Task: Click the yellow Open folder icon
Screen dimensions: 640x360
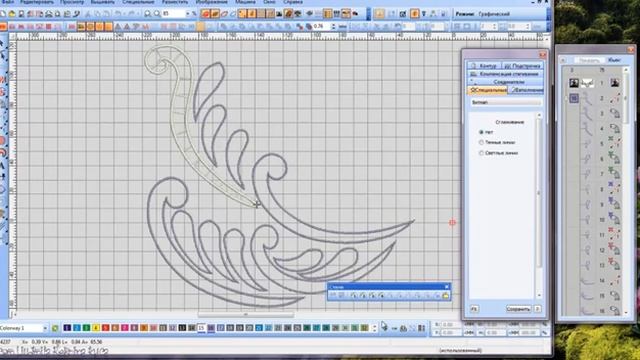Action: (12, 14)
